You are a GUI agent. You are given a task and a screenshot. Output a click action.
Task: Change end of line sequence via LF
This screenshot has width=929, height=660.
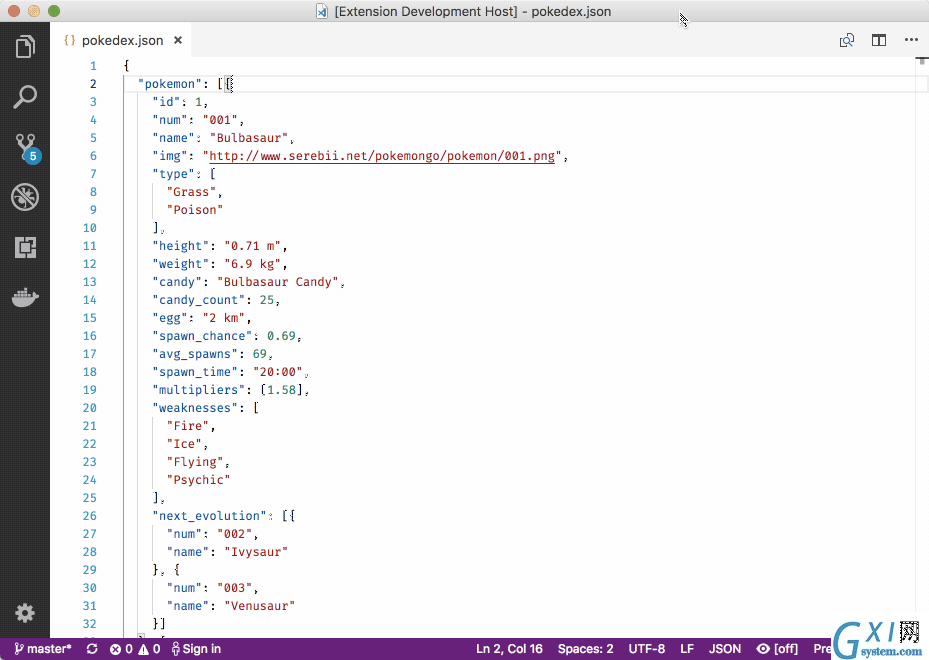(687, 649)
